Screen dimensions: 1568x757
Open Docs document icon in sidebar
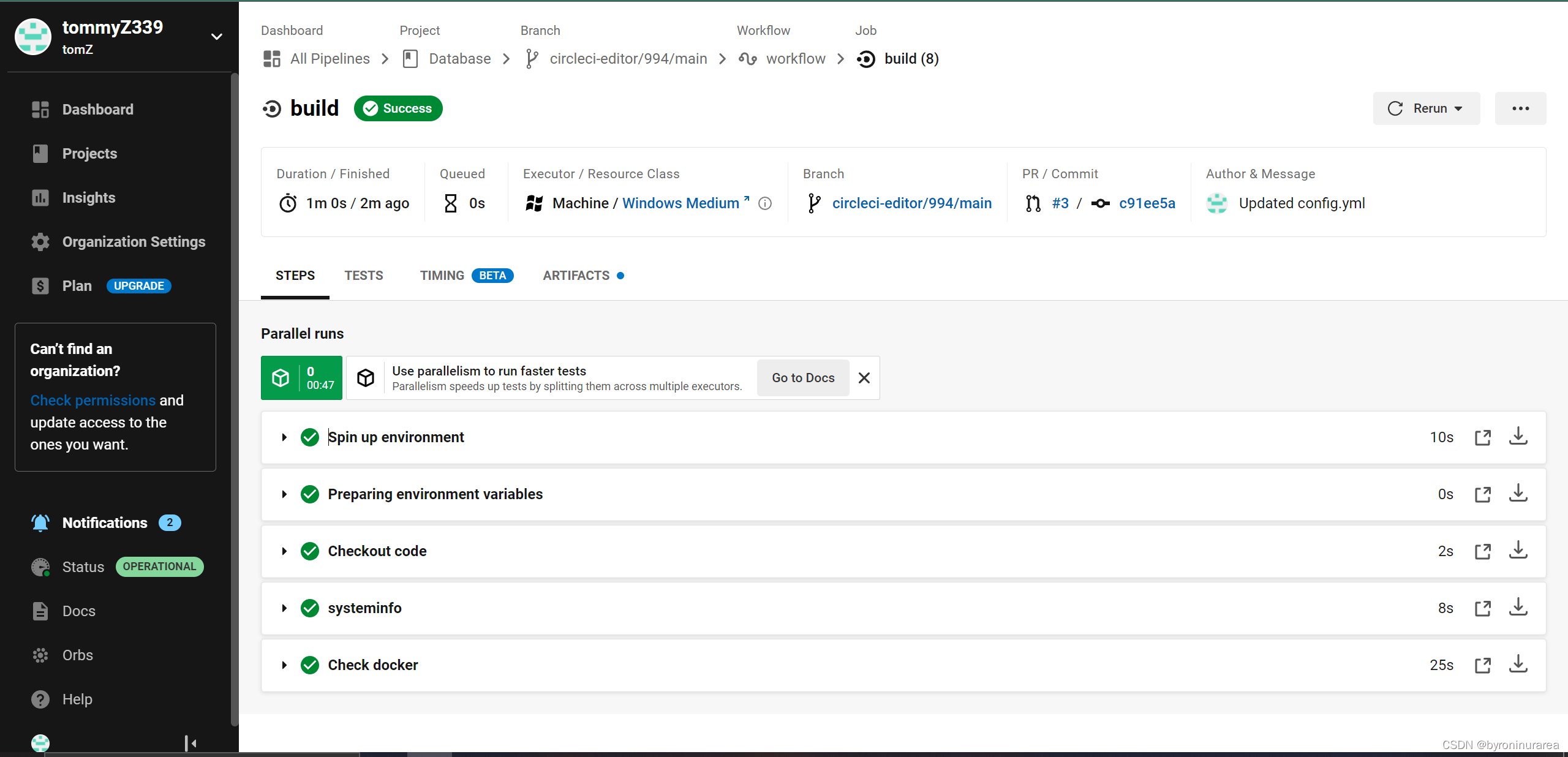40,611
